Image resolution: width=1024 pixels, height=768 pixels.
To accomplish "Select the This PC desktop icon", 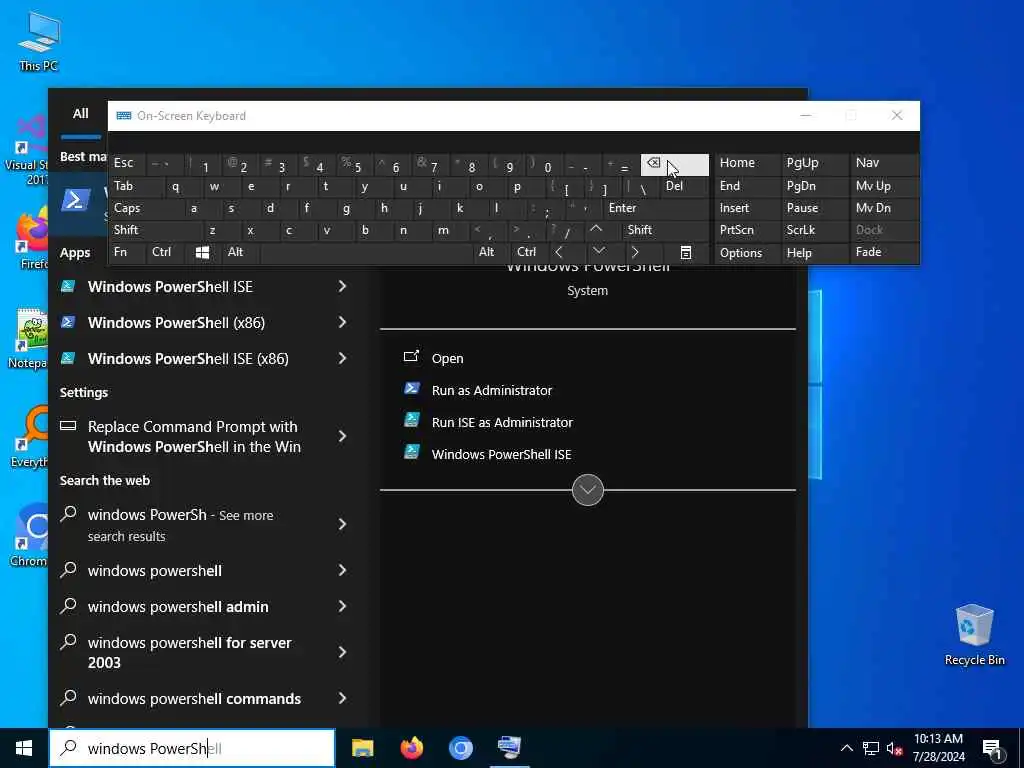I will (x=39, y=41).
